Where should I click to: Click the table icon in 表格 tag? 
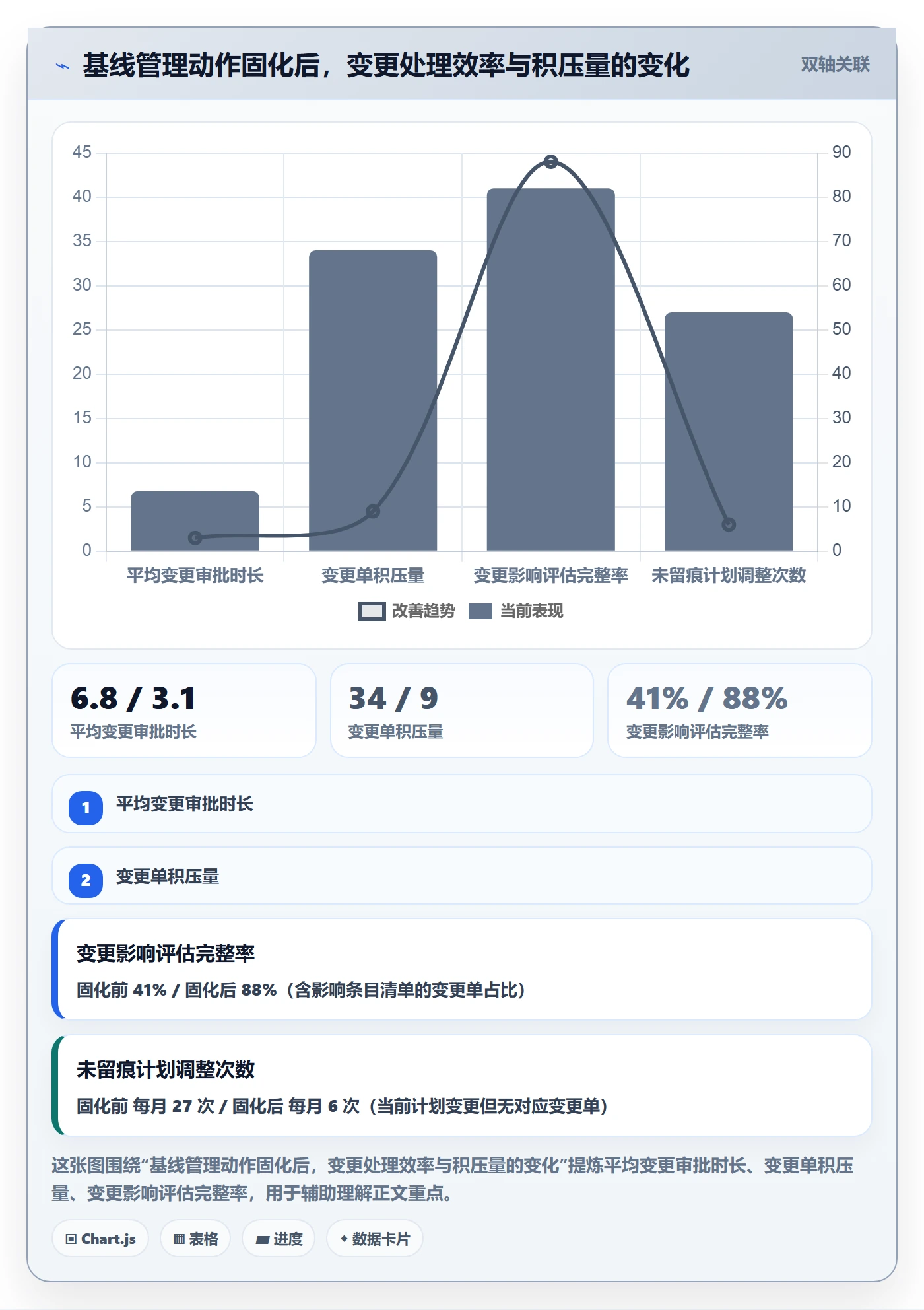click(x=179, y=1239)
